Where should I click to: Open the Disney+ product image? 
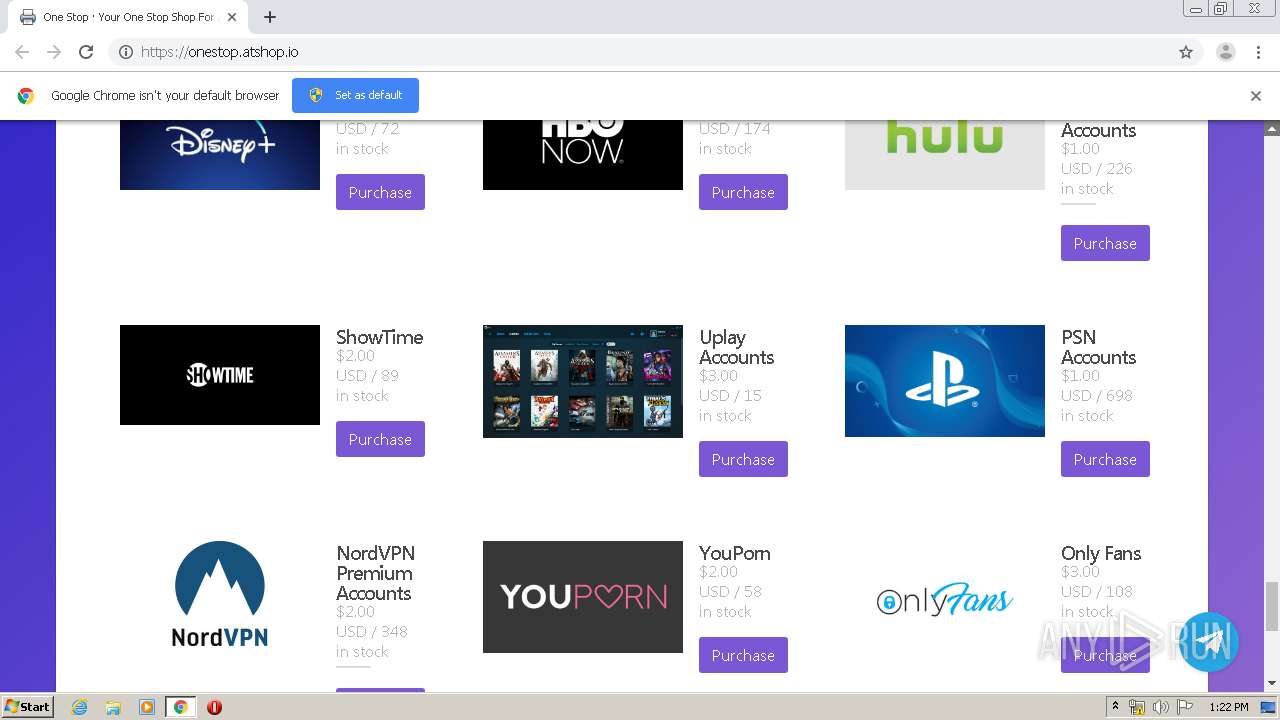click(220, 155)
